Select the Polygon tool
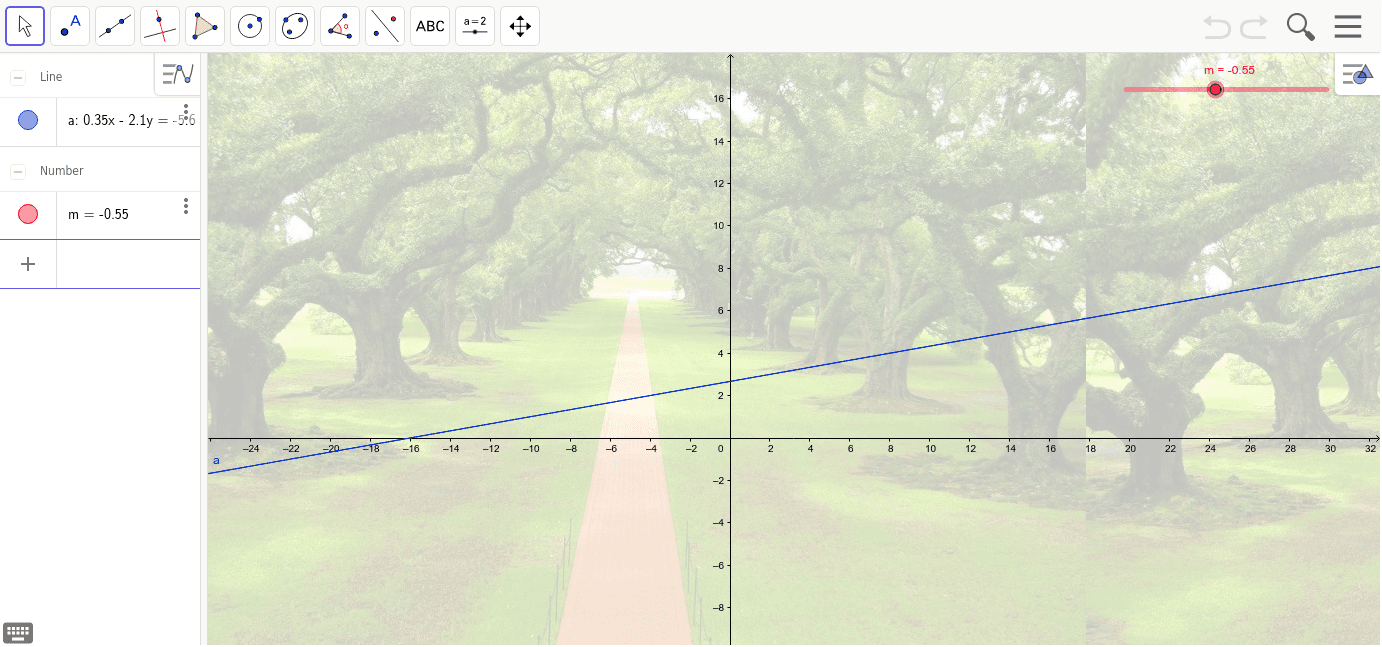 205,26
